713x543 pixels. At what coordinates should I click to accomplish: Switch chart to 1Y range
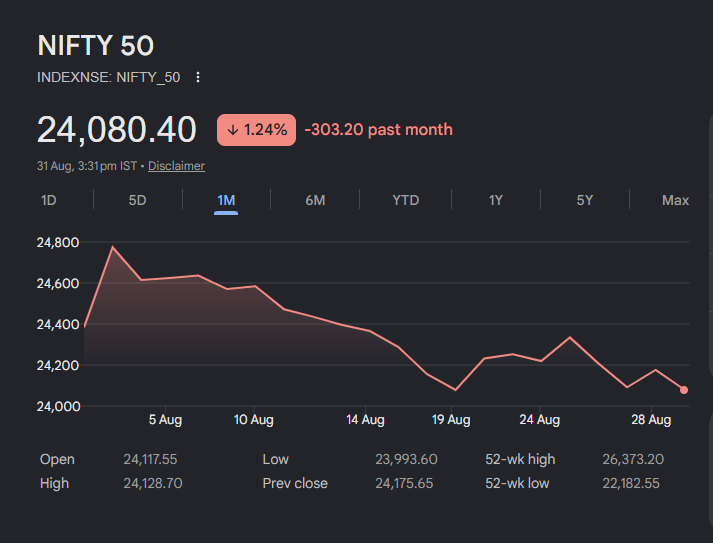(496, 200)
